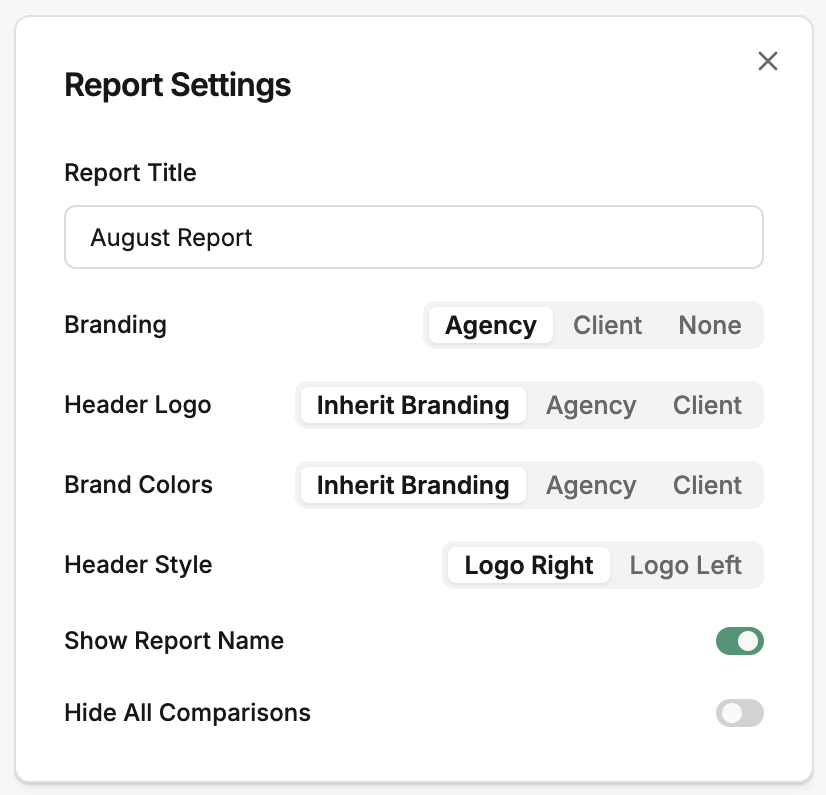Click the Report Title input field
Viewport: 826px width, 795px height.
tap(414, 237)
